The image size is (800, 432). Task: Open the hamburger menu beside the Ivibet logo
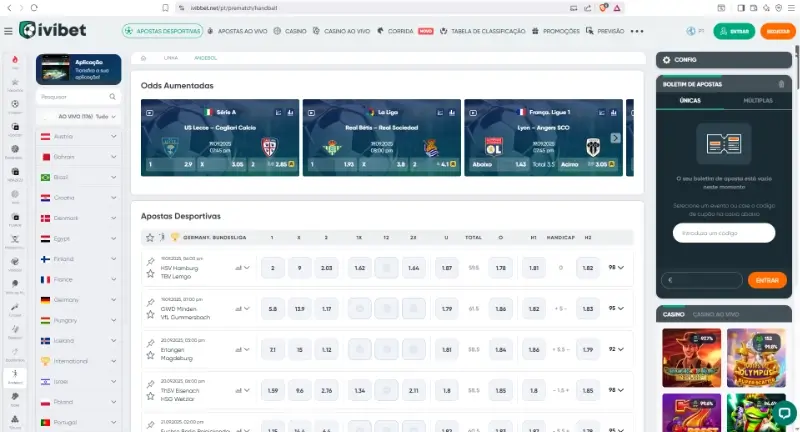(x=9, y=31)
